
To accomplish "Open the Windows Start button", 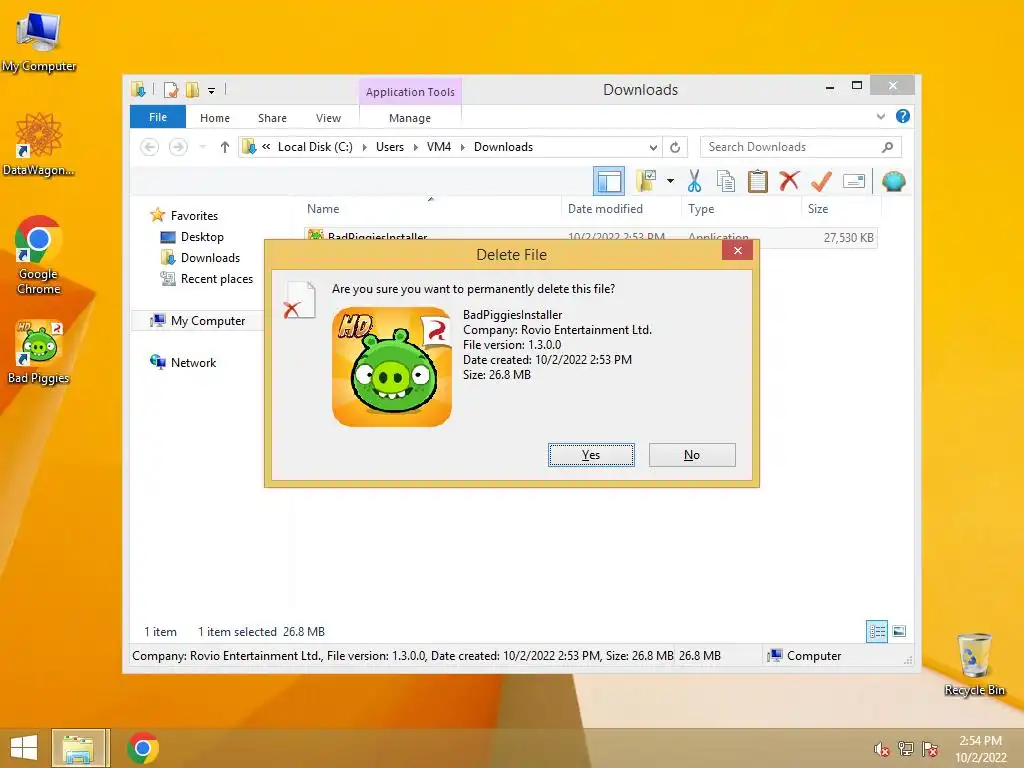I will click(24, 748).
